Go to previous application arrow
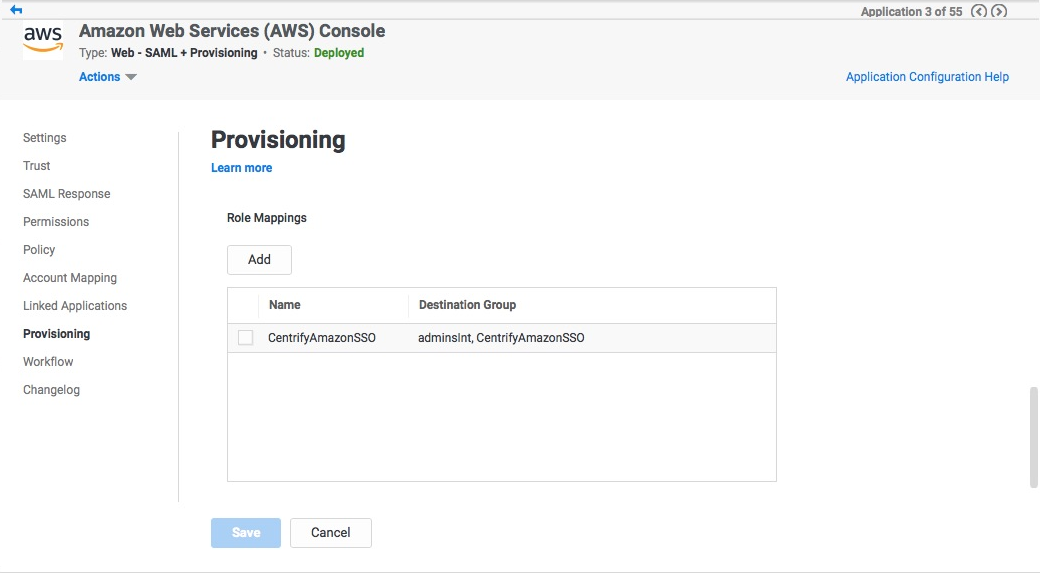1040x573 pixels. point(978,11)
